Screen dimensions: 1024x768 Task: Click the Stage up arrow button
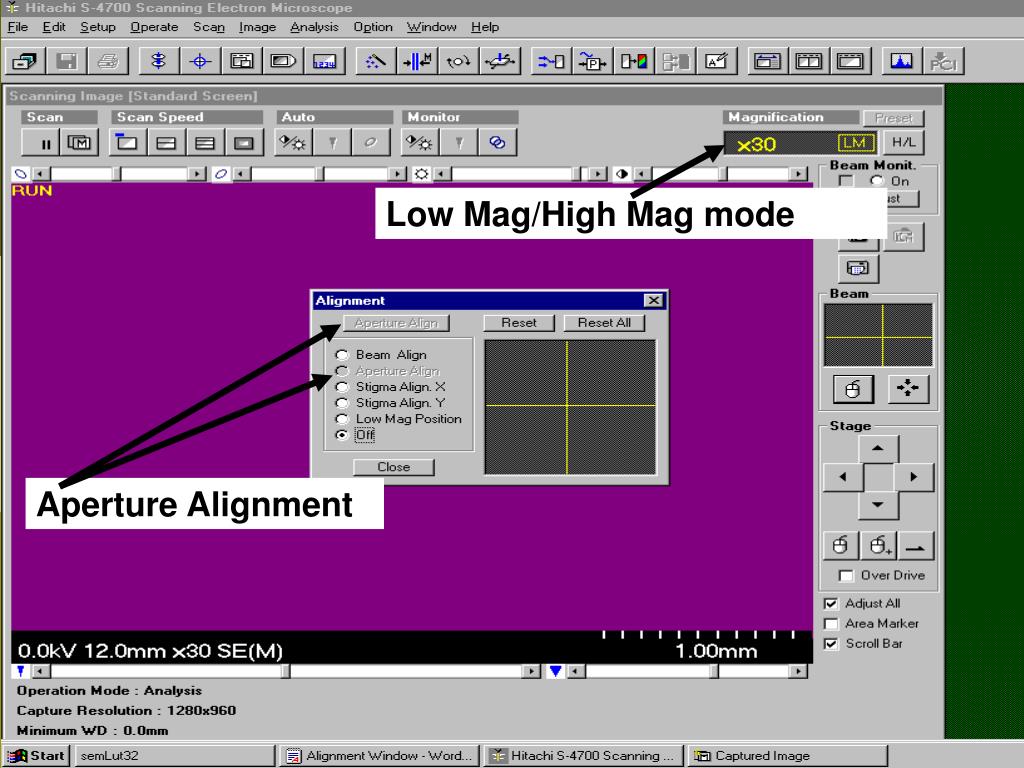tap(878, 449)
